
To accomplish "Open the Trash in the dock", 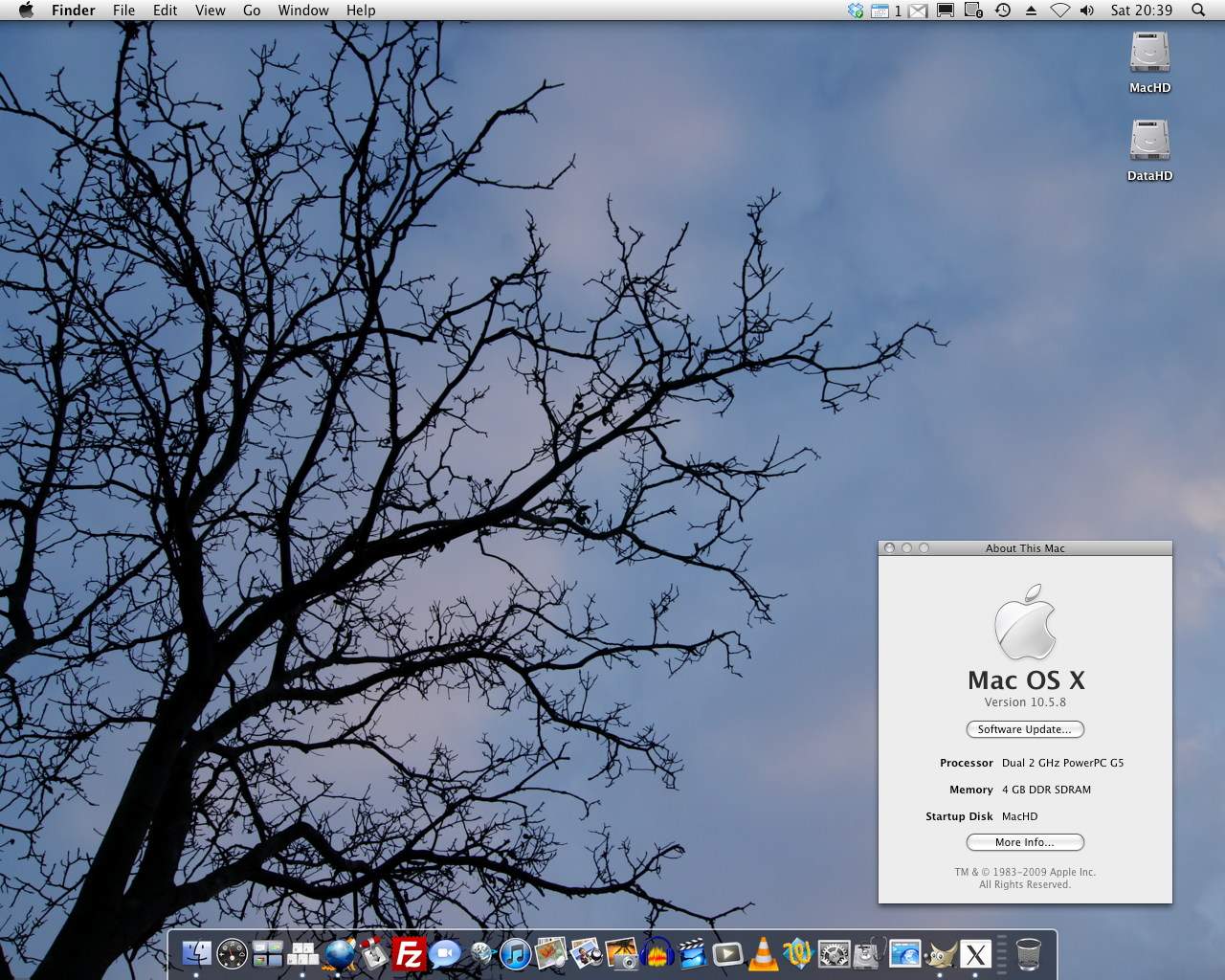I will pos(1028,953).
